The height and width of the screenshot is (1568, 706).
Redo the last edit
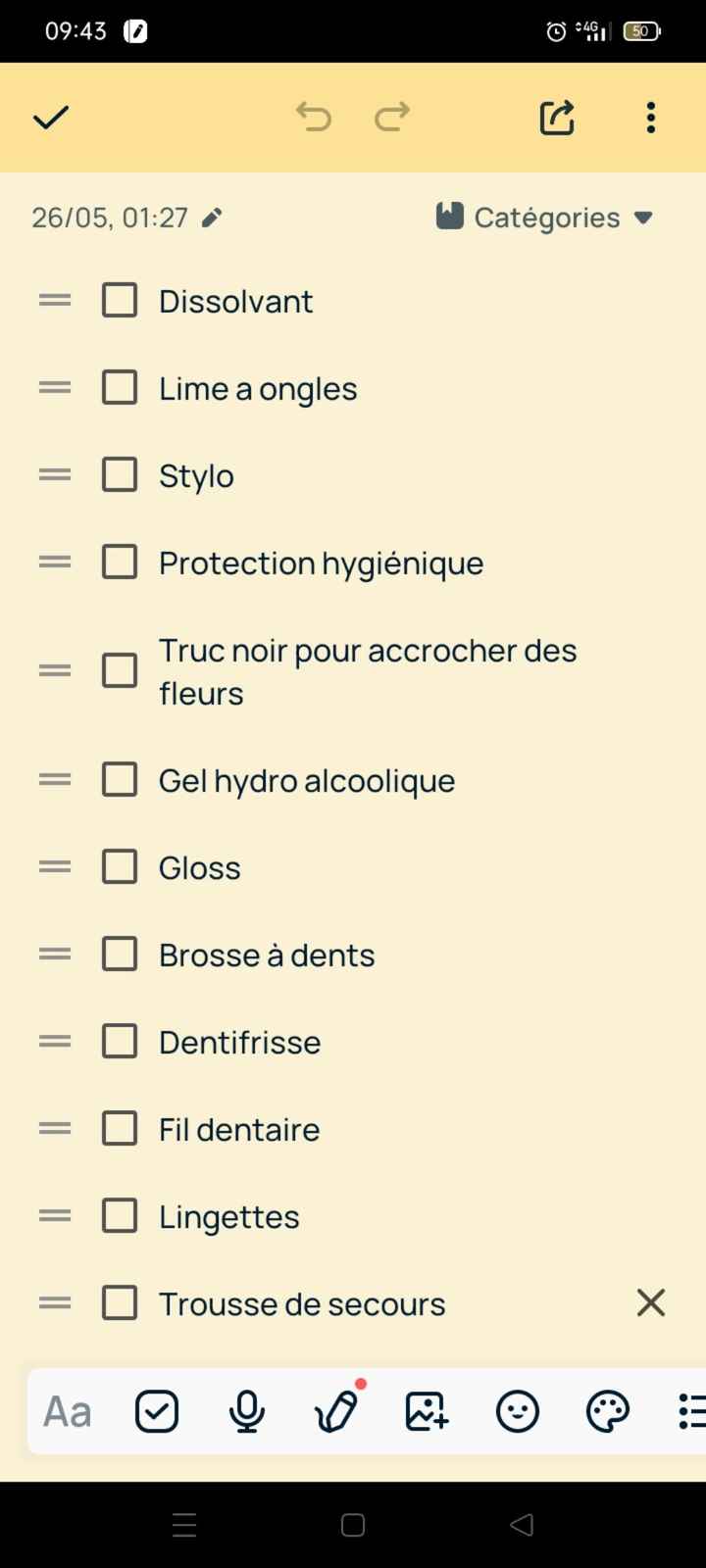tap(390, 117)
